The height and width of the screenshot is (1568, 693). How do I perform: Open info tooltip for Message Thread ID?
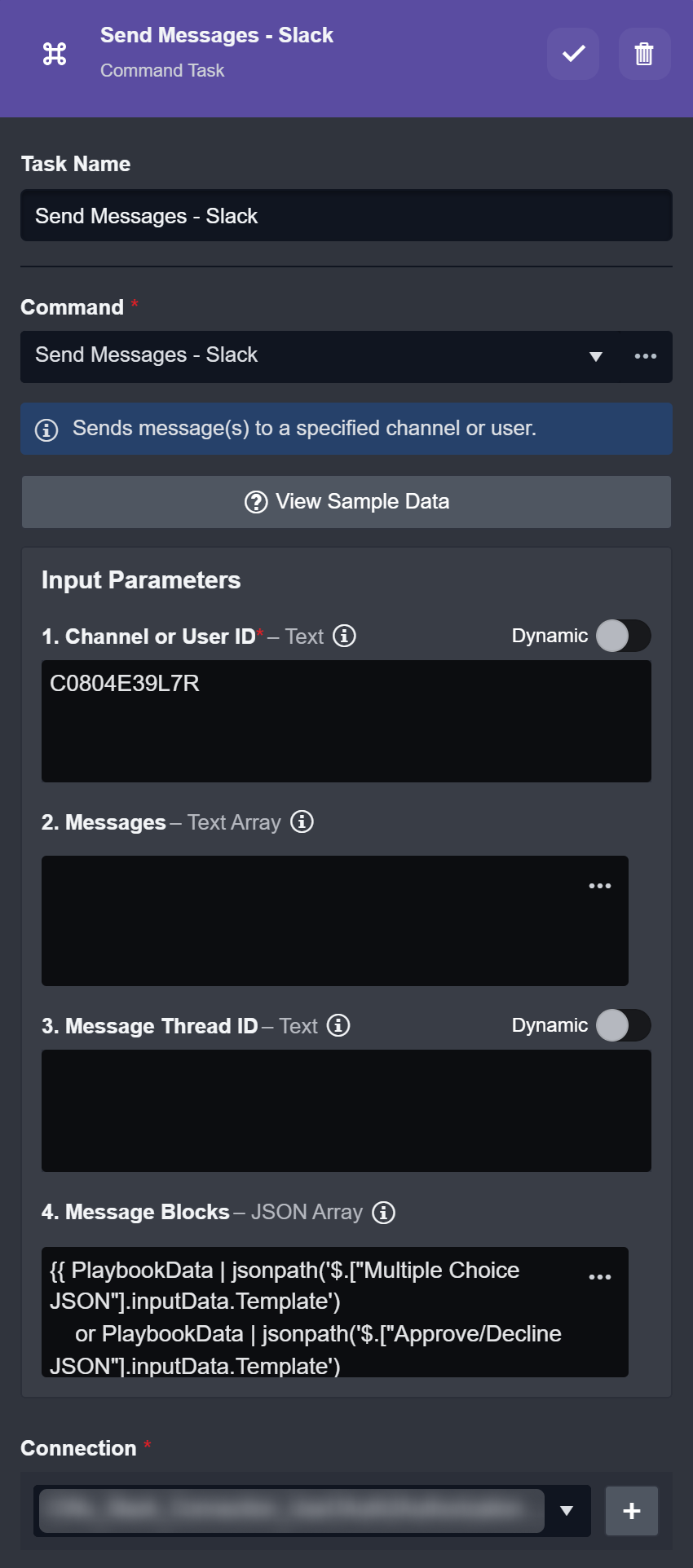(338, 1025)
